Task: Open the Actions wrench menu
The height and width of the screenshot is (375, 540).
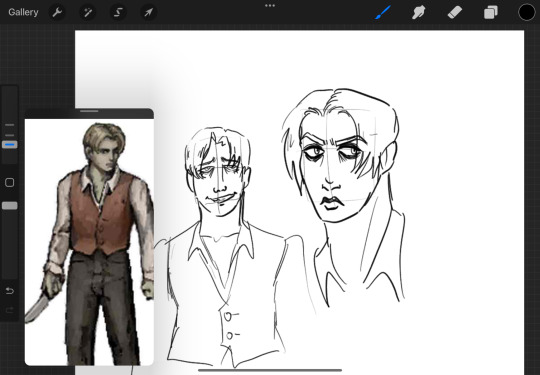Action: 57,13
